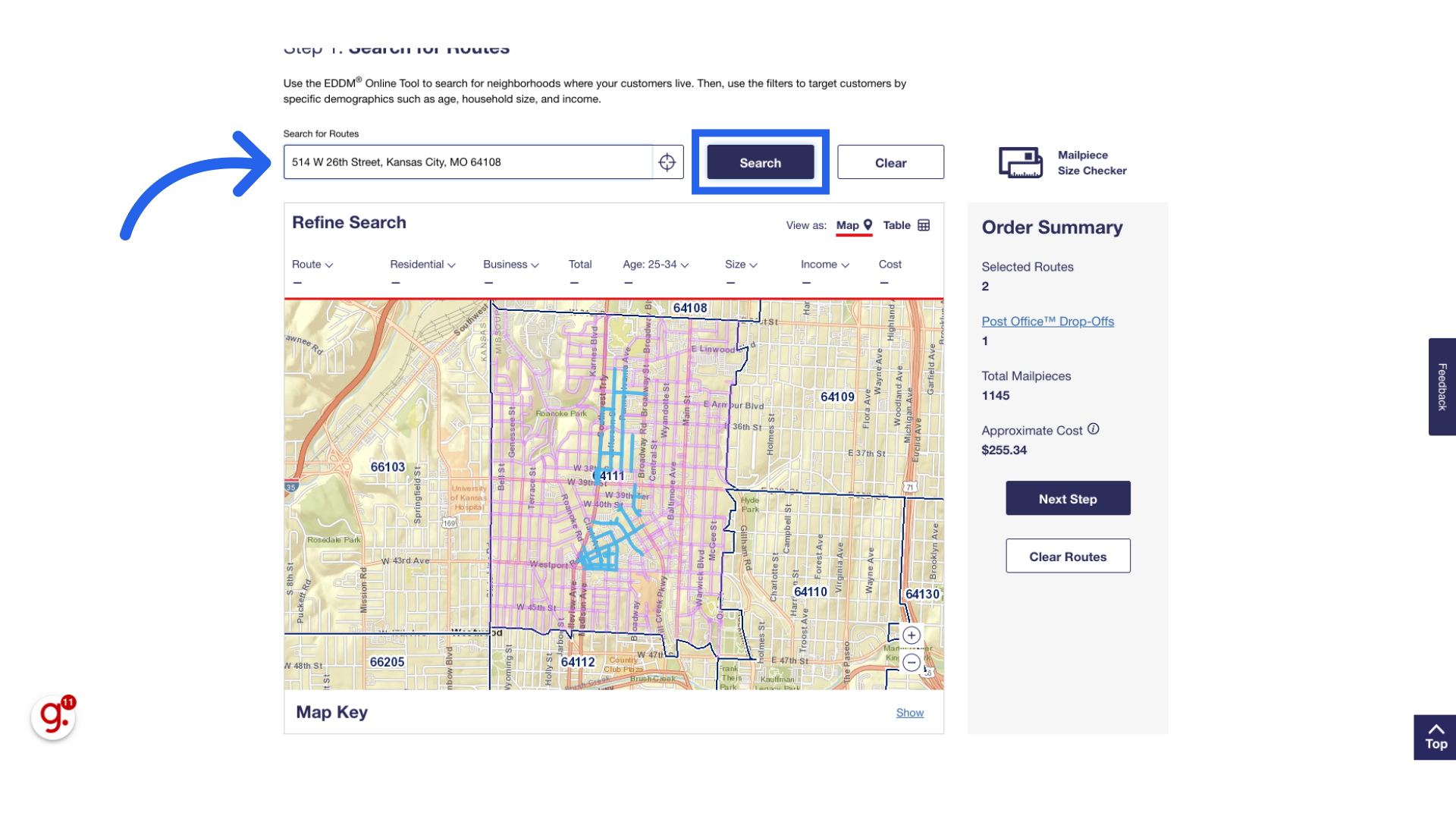Open the Mailpiece Size Checker icon

pyautogui.click(x=1020, y=162)
